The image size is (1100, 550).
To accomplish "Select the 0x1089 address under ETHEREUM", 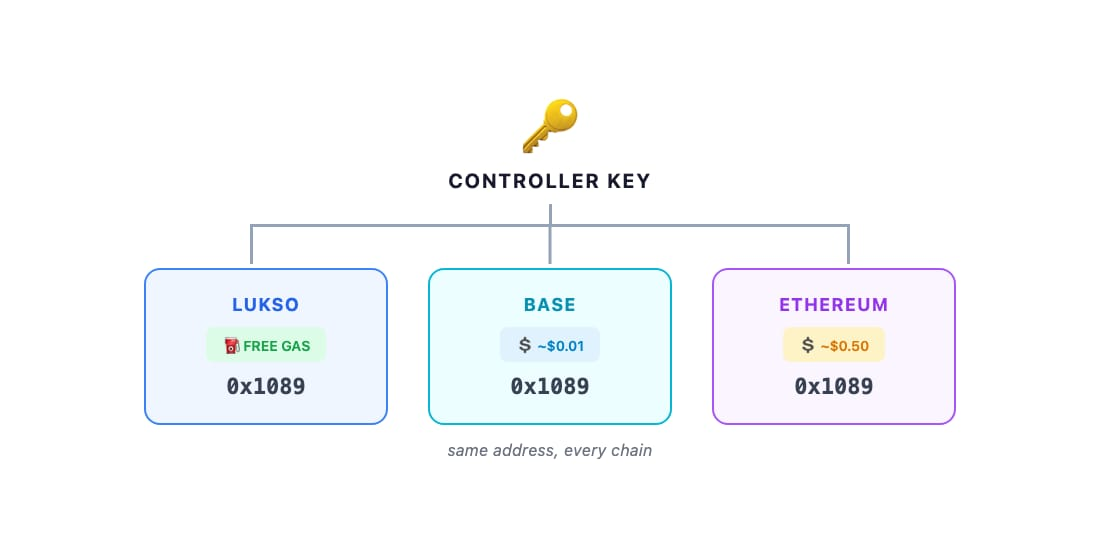I will coord(833,387).
